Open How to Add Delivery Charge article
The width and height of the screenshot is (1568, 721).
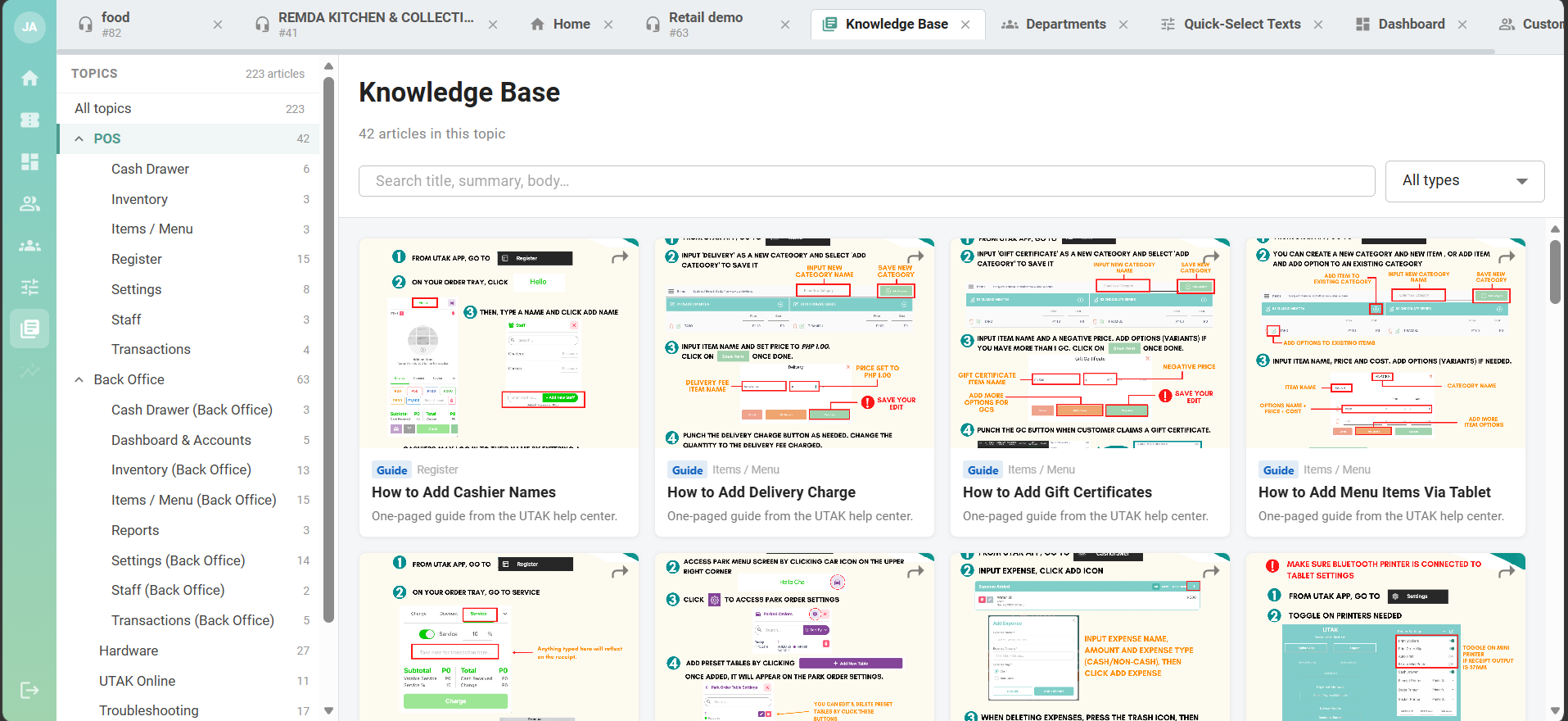coord(761,492)
